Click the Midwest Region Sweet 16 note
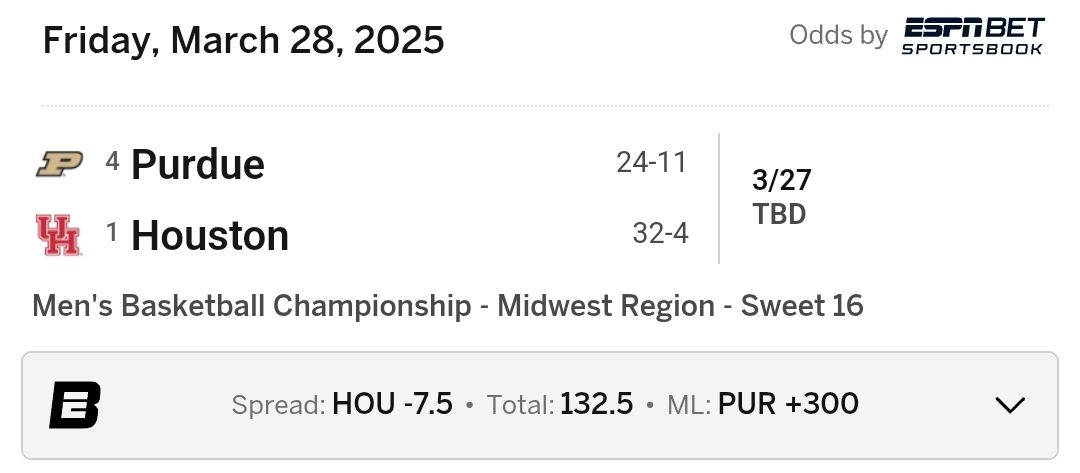1080x473 pixels. tap(447, 305)
